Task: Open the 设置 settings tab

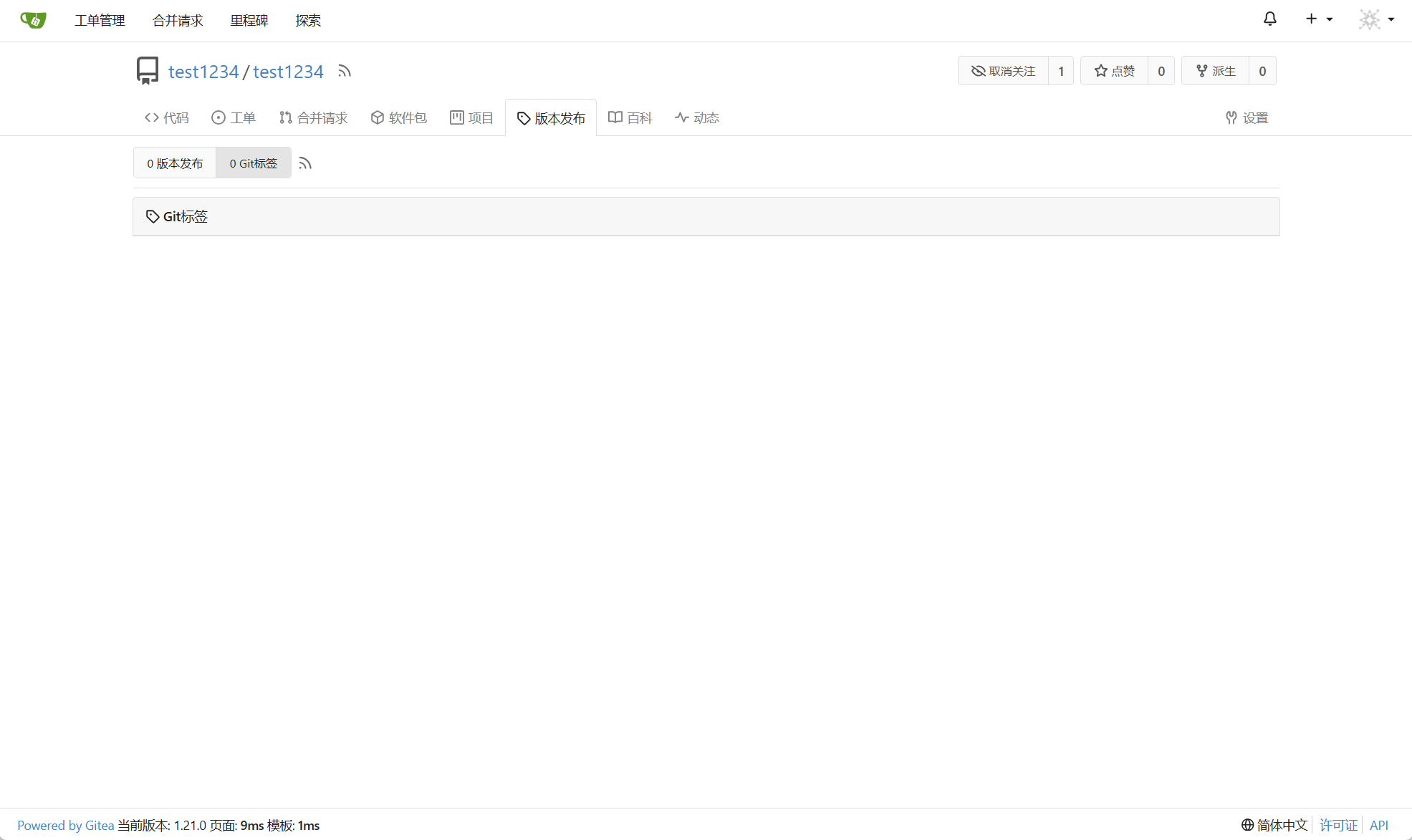Action: tap(1247, 117)
